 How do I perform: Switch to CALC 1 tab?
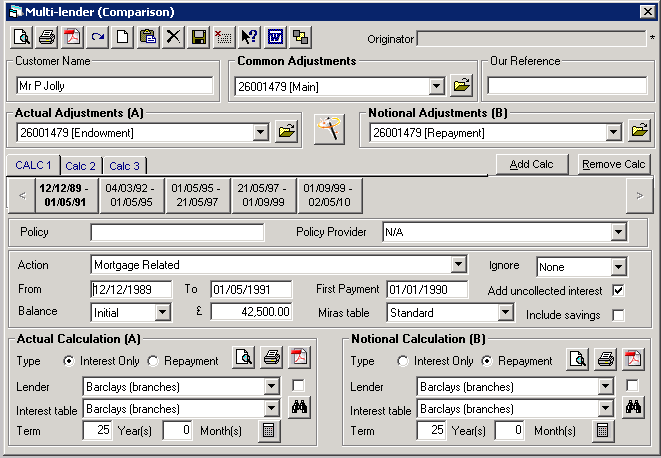point(33,165)
